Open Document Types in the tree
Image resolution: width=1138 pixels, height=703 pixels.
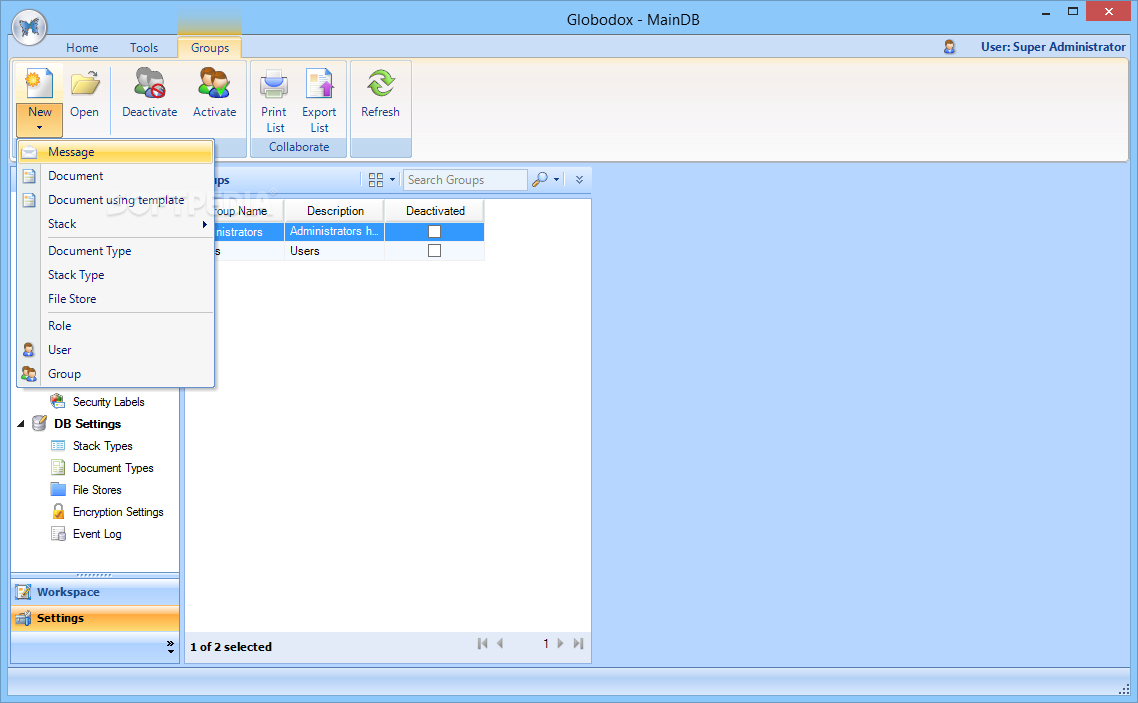pyautogui.click(x=113, y=468)
